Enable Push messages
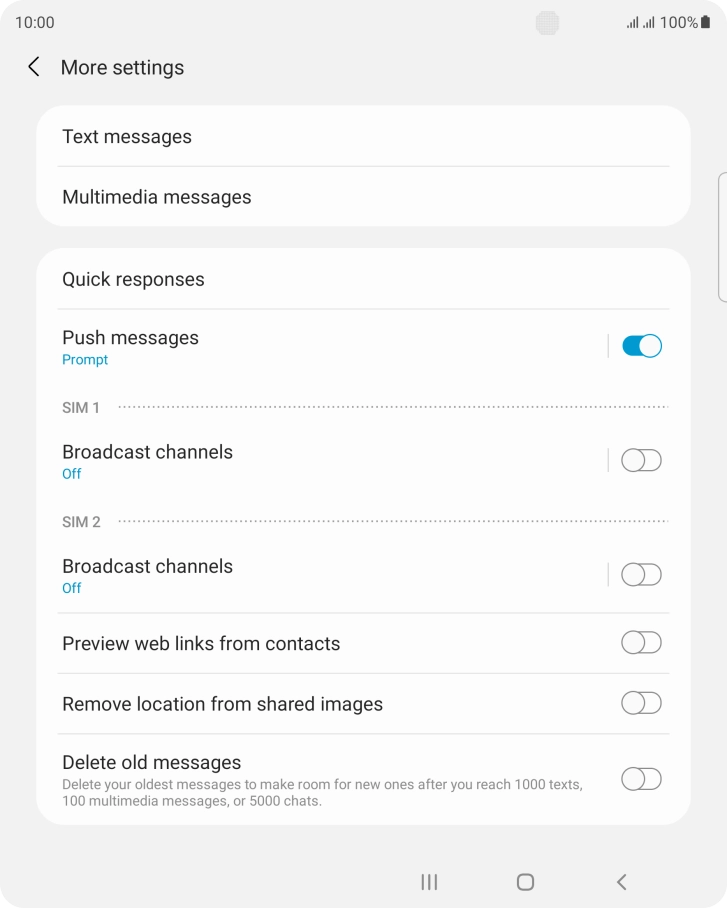Screen dimensions: 727x908 click(x=640, y=345)
